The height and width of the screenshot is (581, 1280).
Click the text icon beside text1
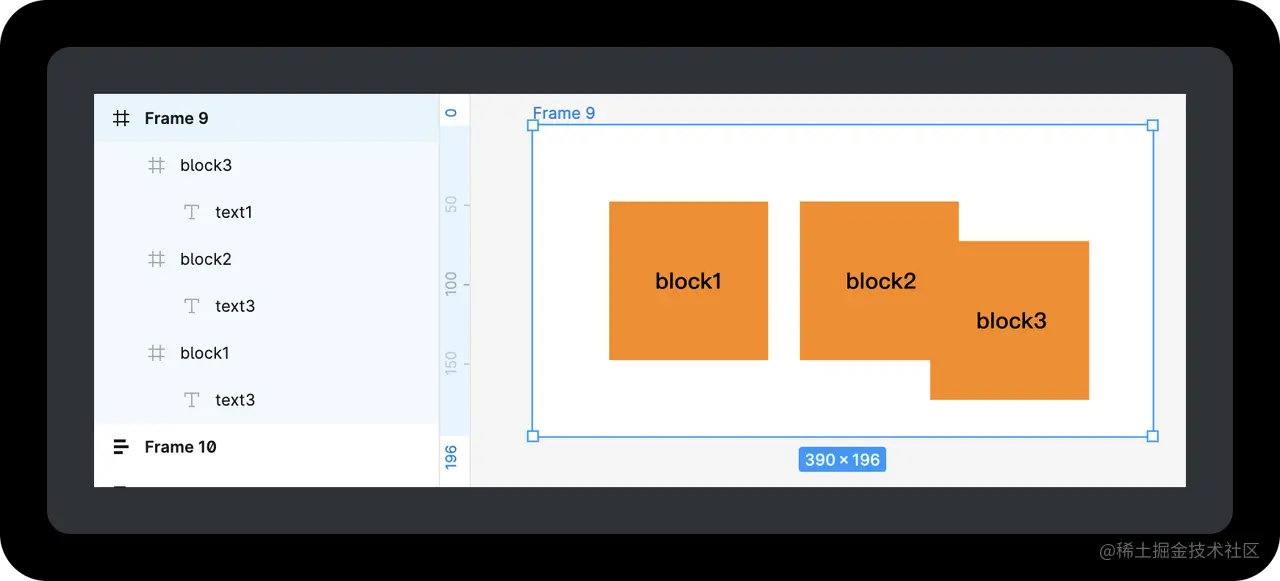(192, 212)
